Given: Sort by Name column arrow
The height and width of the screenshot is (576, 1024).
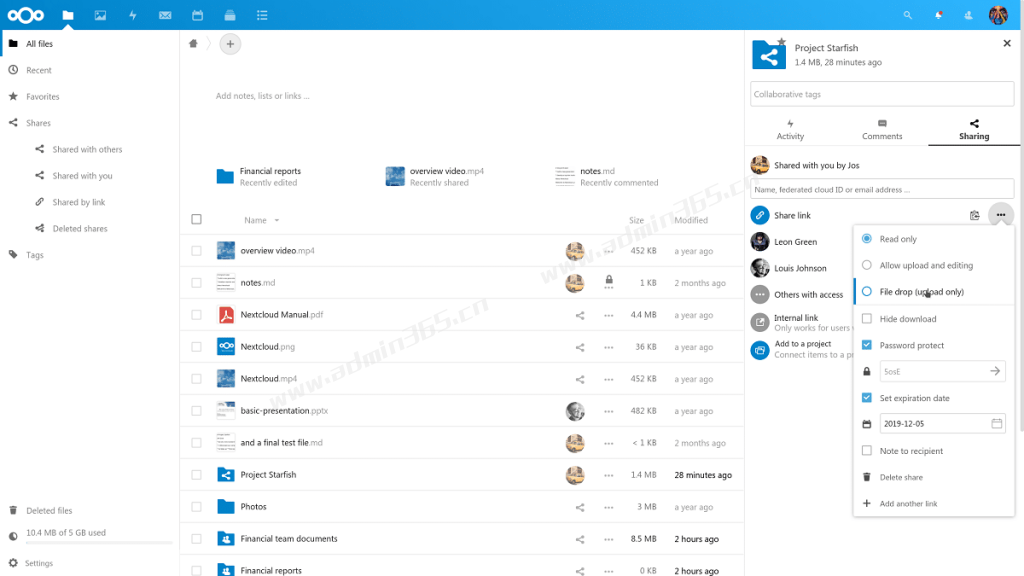Looking at the screenshot, I should tap(277, 220).
